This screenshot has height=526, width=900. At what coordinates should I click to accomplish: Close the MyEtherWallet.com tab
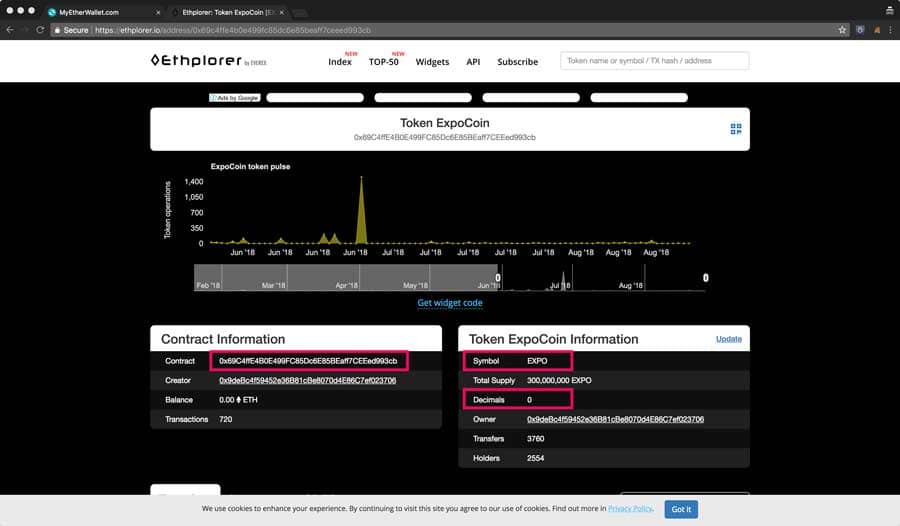[x=158, y=12]
